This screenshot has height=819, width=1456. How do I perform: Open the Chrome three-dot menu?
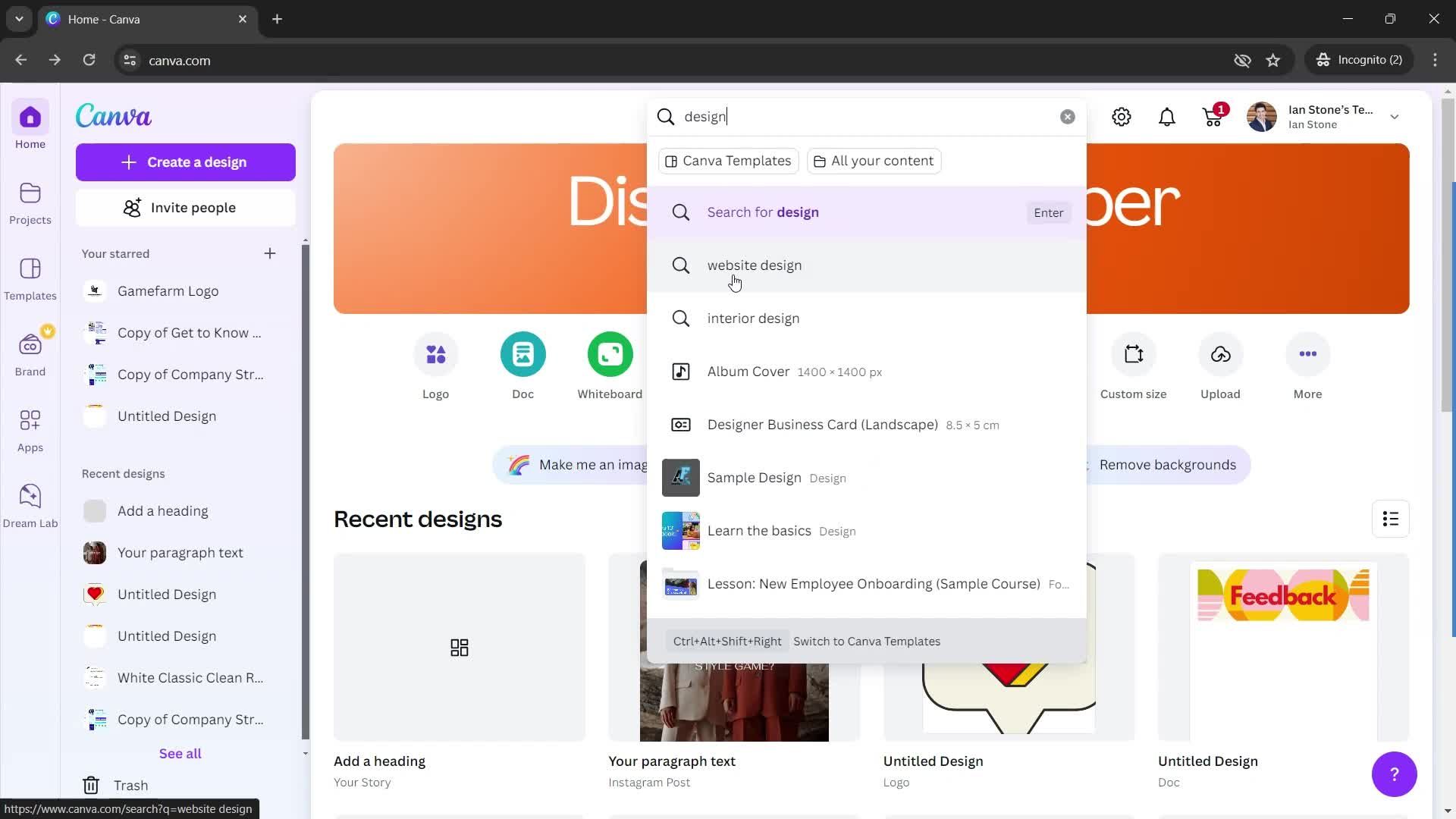[1435, 60]
